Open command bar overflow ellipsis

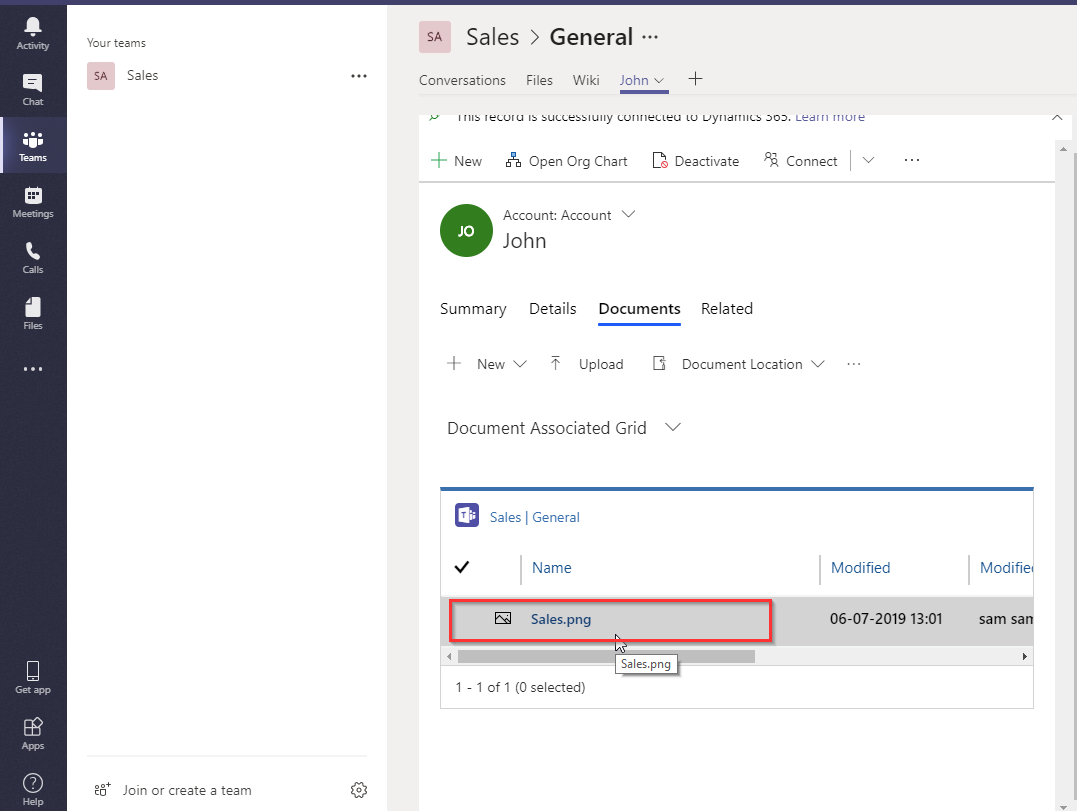tap(911, 160)
